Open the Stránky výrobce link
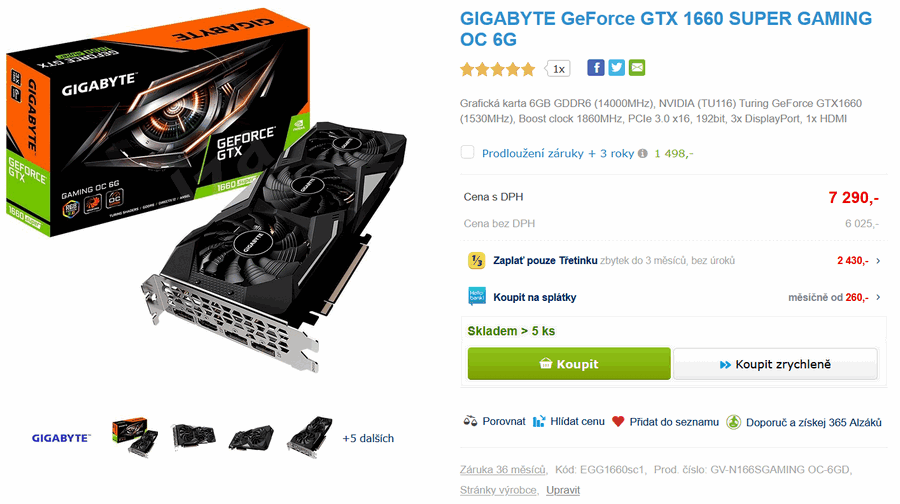This screenshot has width=900, height=504. 498,490
